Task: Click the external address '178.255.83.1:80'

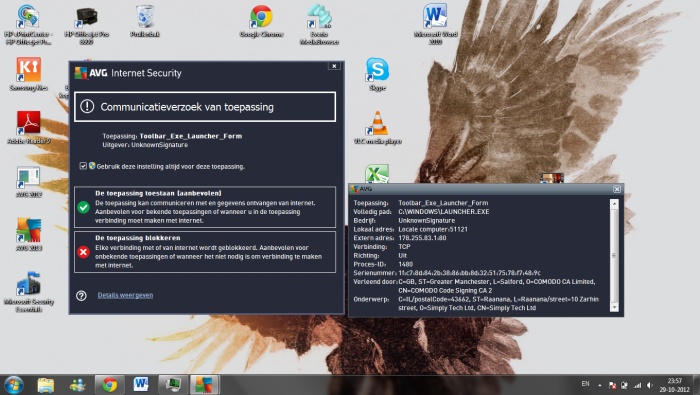Action: click(x=422, y=238)
